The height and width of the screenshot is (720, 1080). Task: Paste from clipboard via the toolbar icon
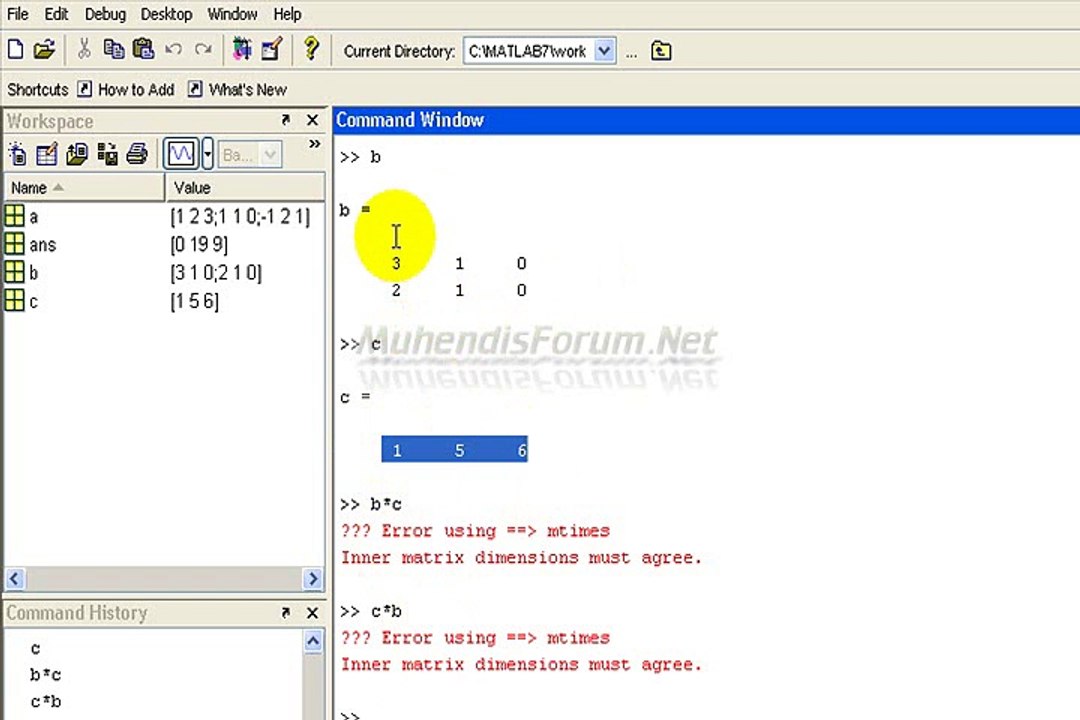[x=143, y=50]
